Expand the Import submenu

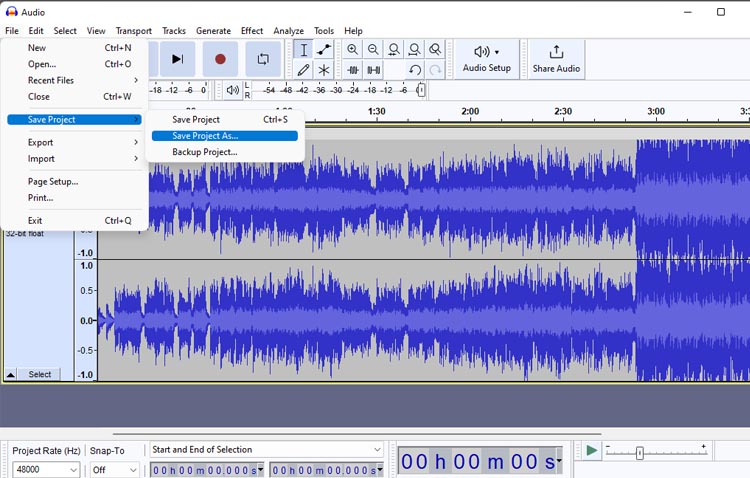pyautogui.click(x=74, y=159)
